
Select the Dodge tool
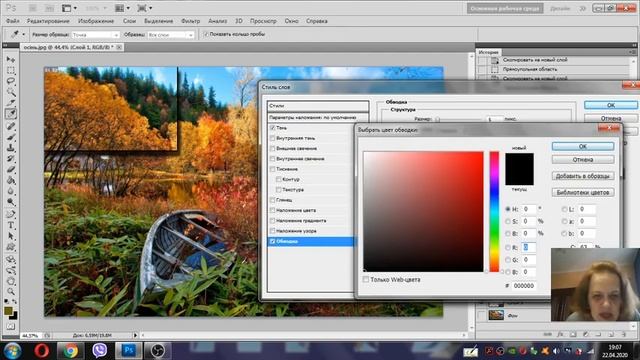11,202
